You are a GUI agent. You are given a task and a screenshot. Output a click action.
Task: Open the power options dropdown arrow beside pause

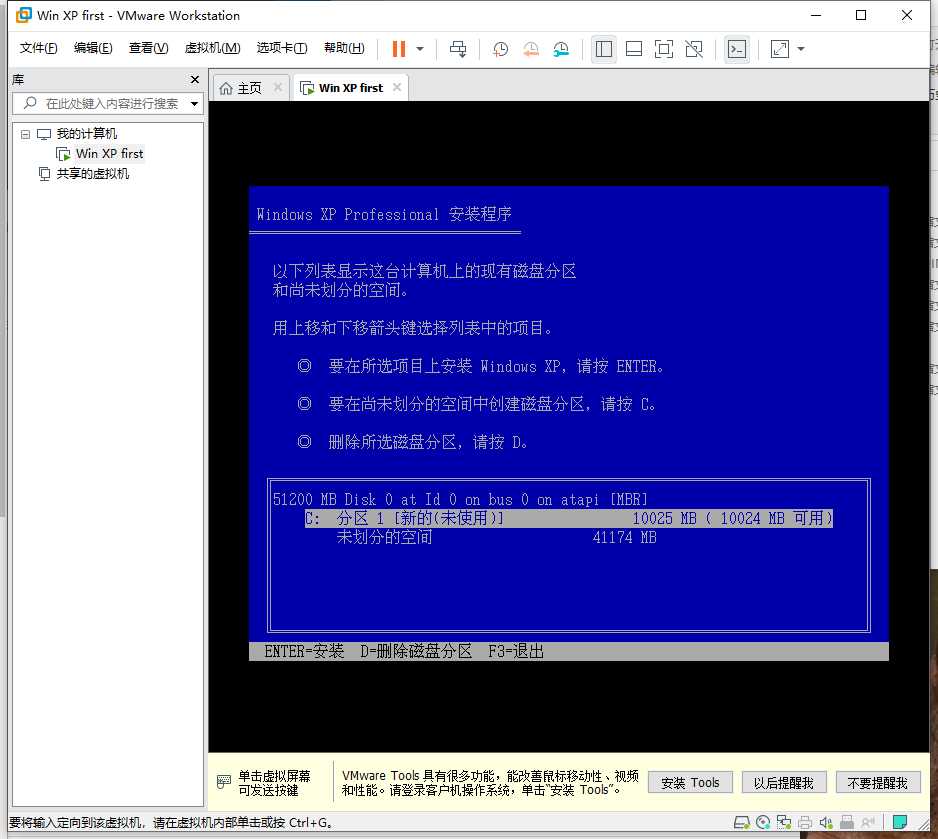tap(420, 49)
